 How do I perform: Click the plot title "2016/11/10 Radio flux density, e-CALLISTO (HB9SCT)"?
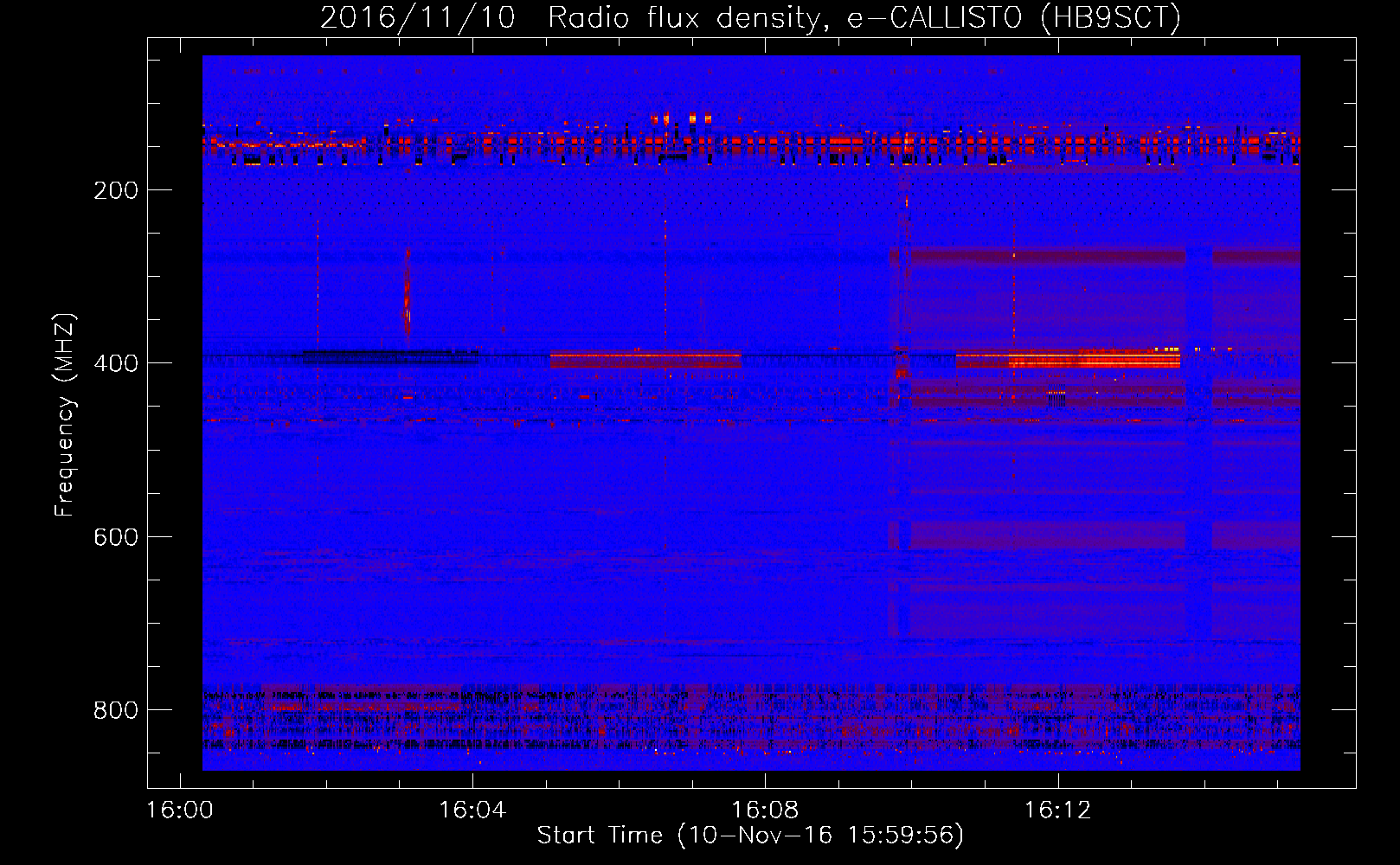(x=750, y=17)
